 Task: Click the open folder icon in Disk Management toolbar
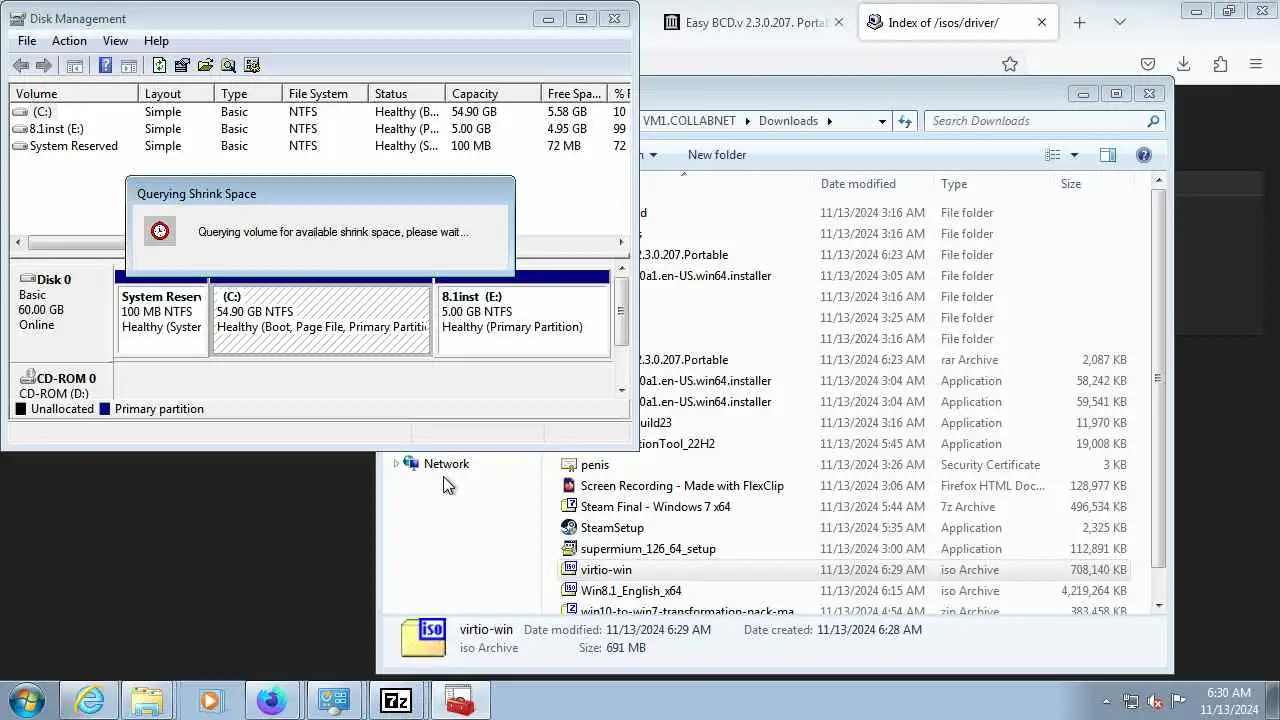[205, 66]
